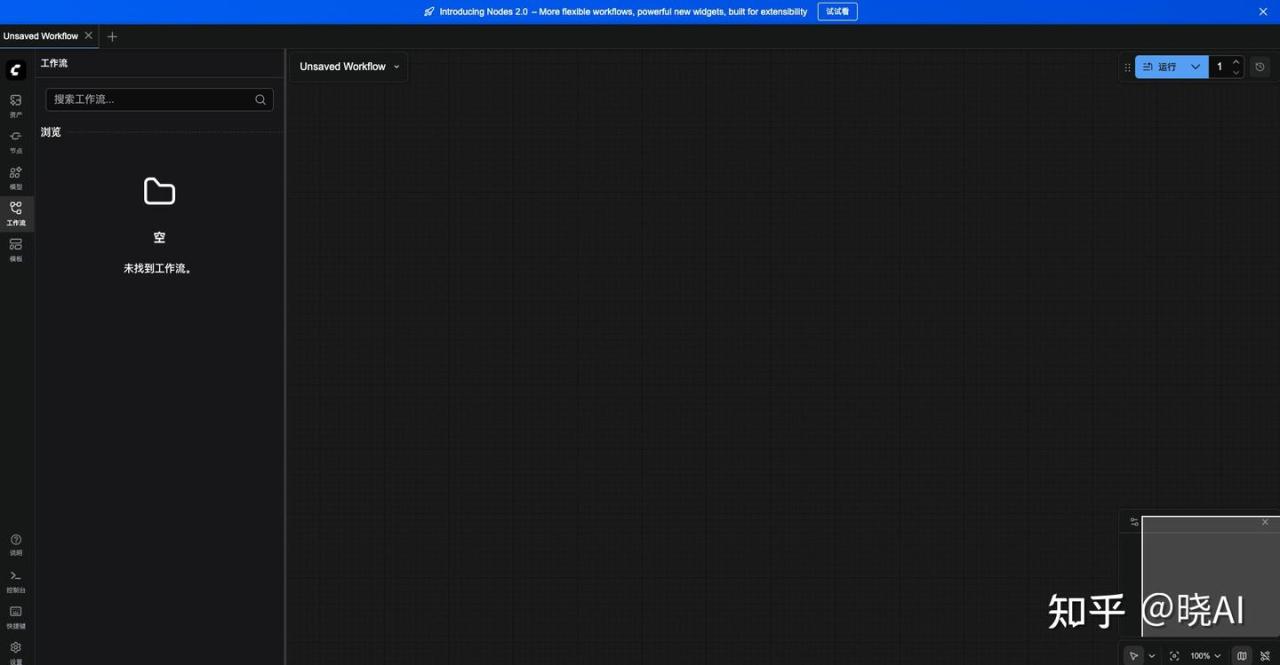The width and height of the screenshot is (1280, 665).
Task: Open the 节点 (Nodes) library panel
Action: point(16,140)
